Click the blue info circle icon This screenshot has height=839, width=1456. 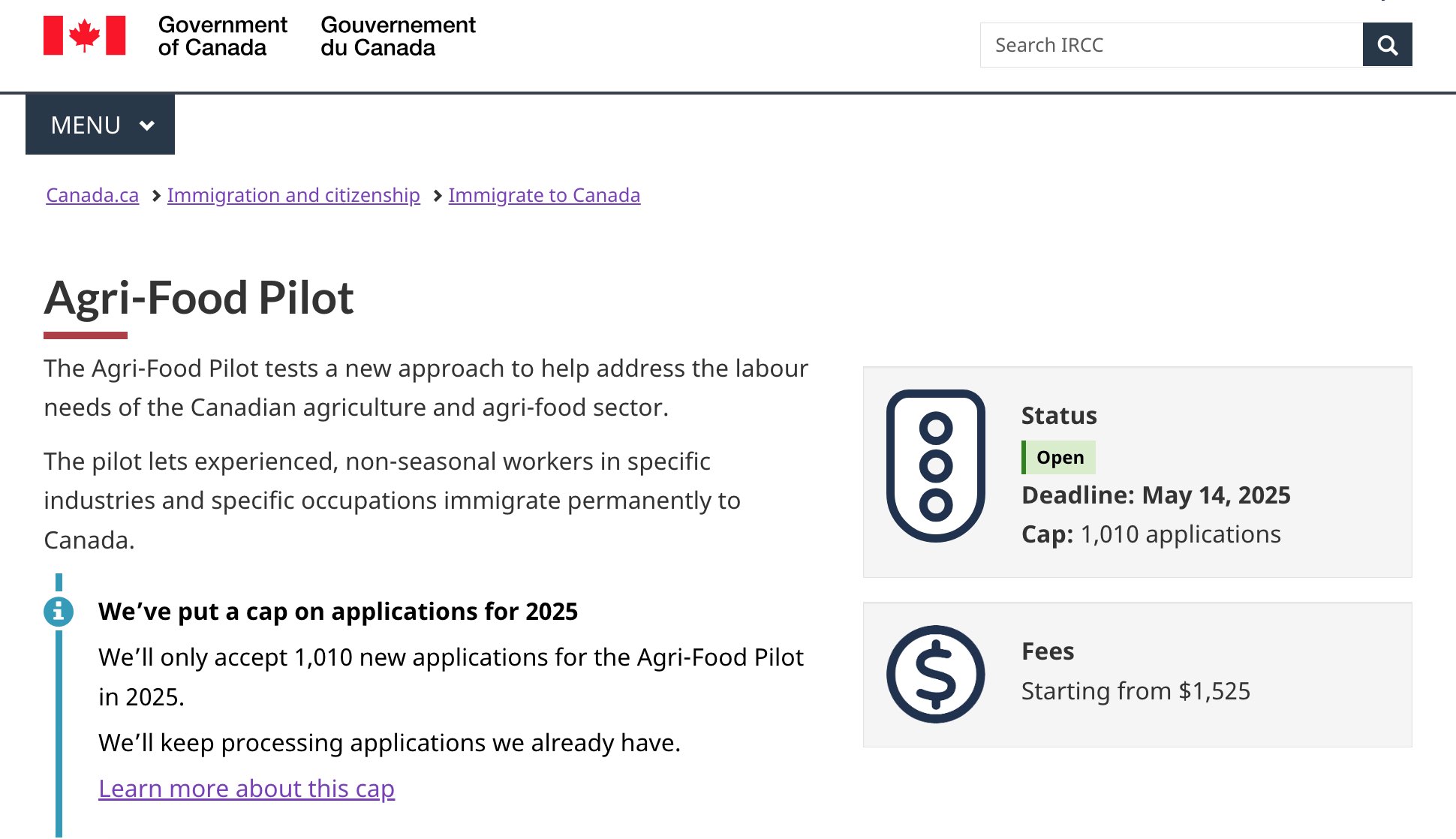(x=59, y=612)
